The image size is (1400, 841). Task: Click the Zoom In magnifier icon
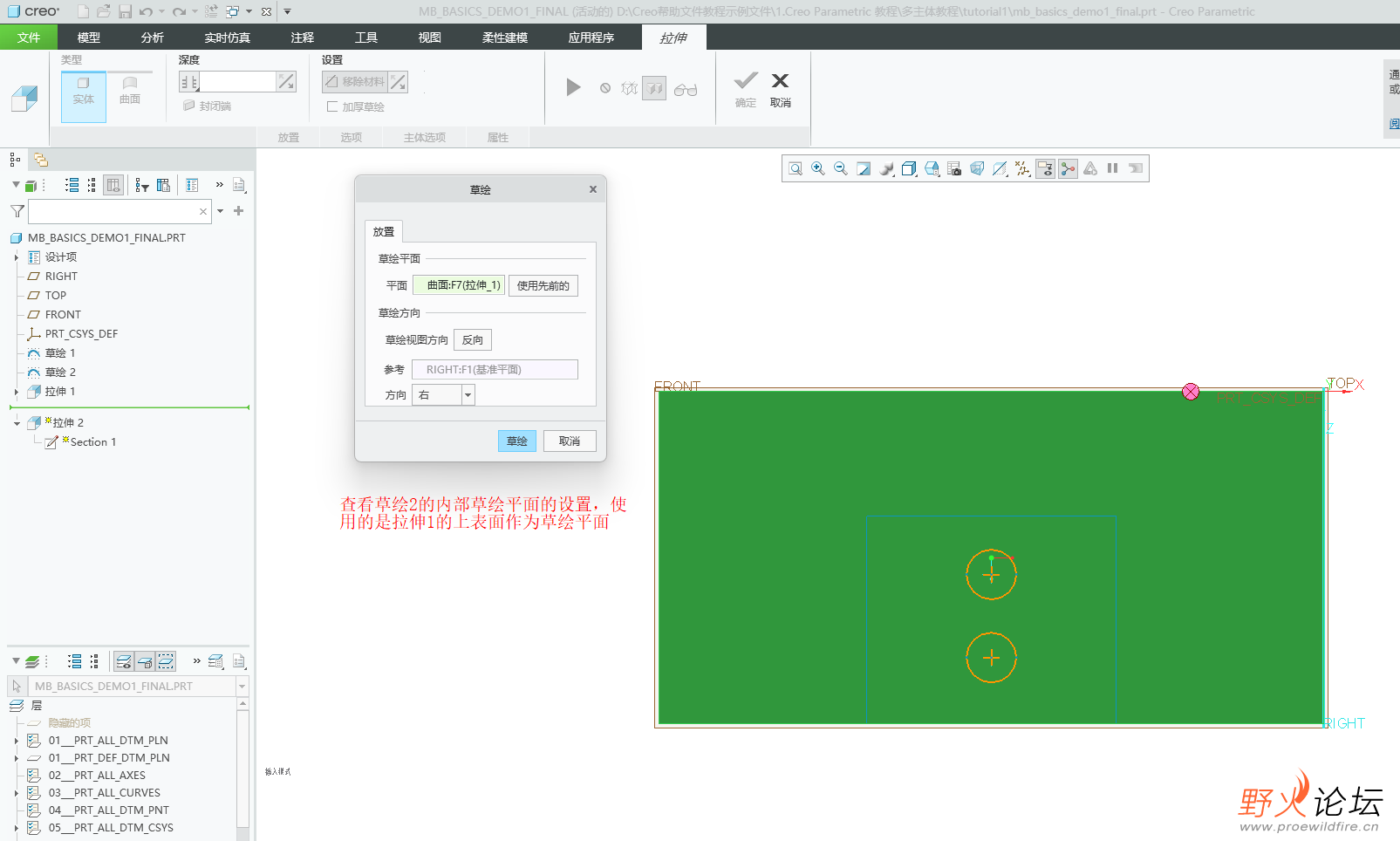click(x=818, y=168)
